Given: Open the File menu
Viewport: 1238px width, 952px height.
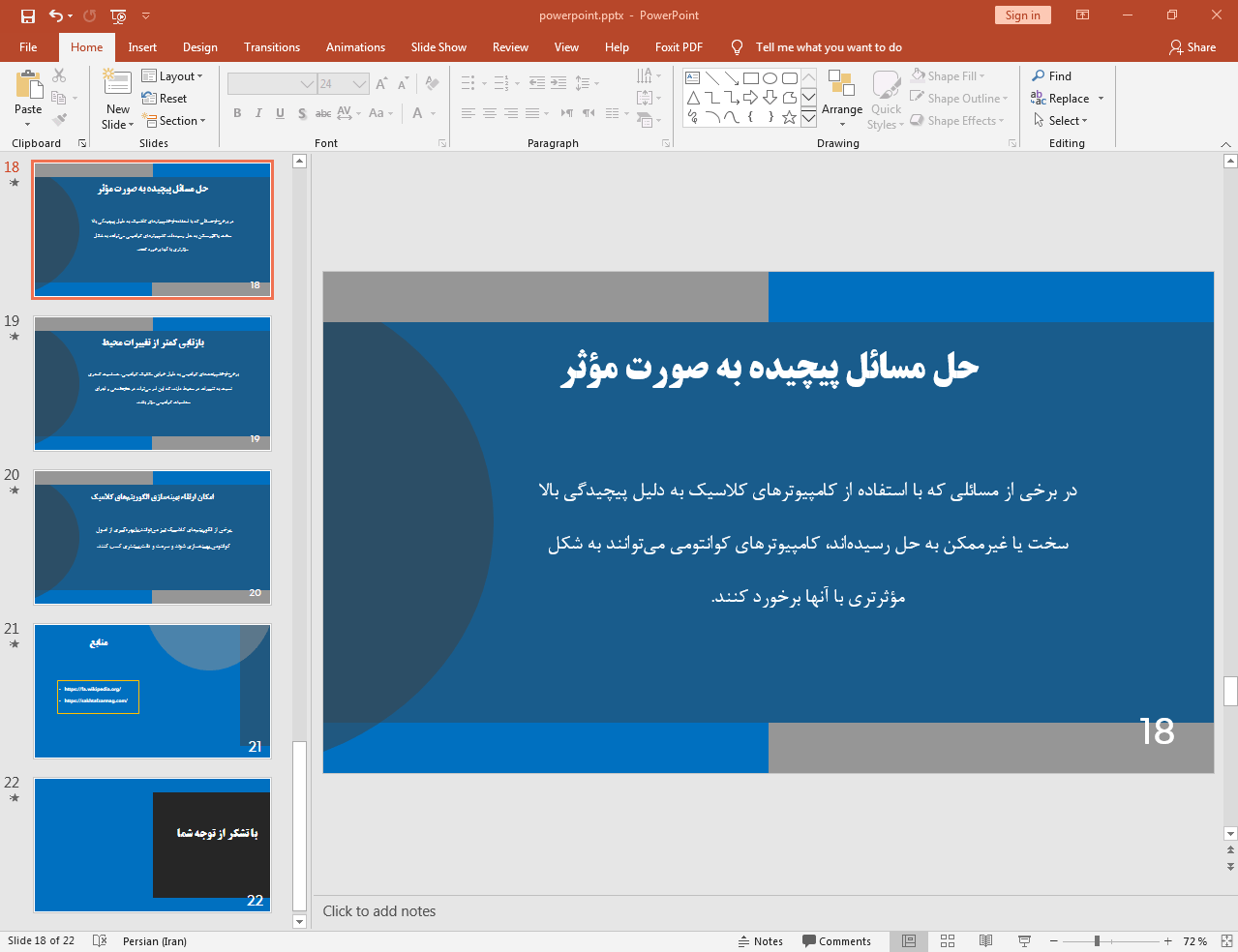Looking at the screenshot, I should [28, 46].
